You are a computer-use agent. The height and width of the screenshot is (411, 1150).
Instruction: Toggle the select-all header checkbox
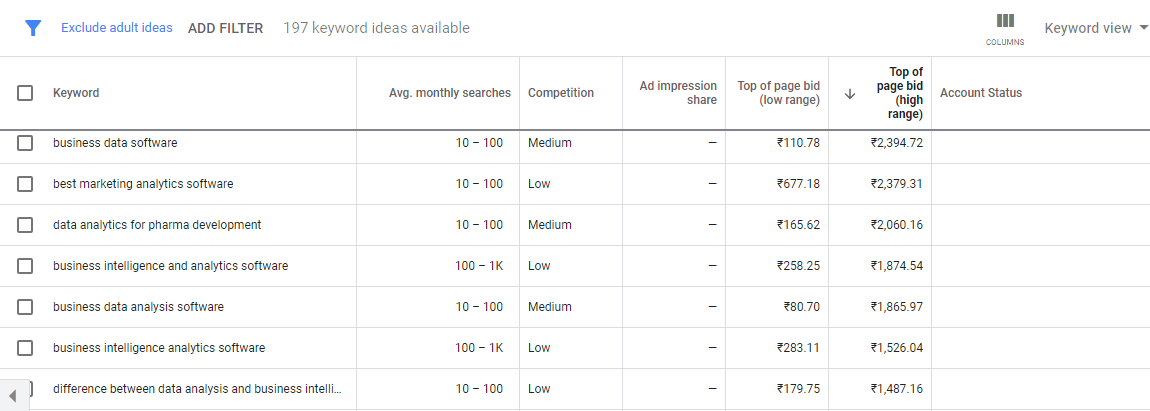(25, 93)
